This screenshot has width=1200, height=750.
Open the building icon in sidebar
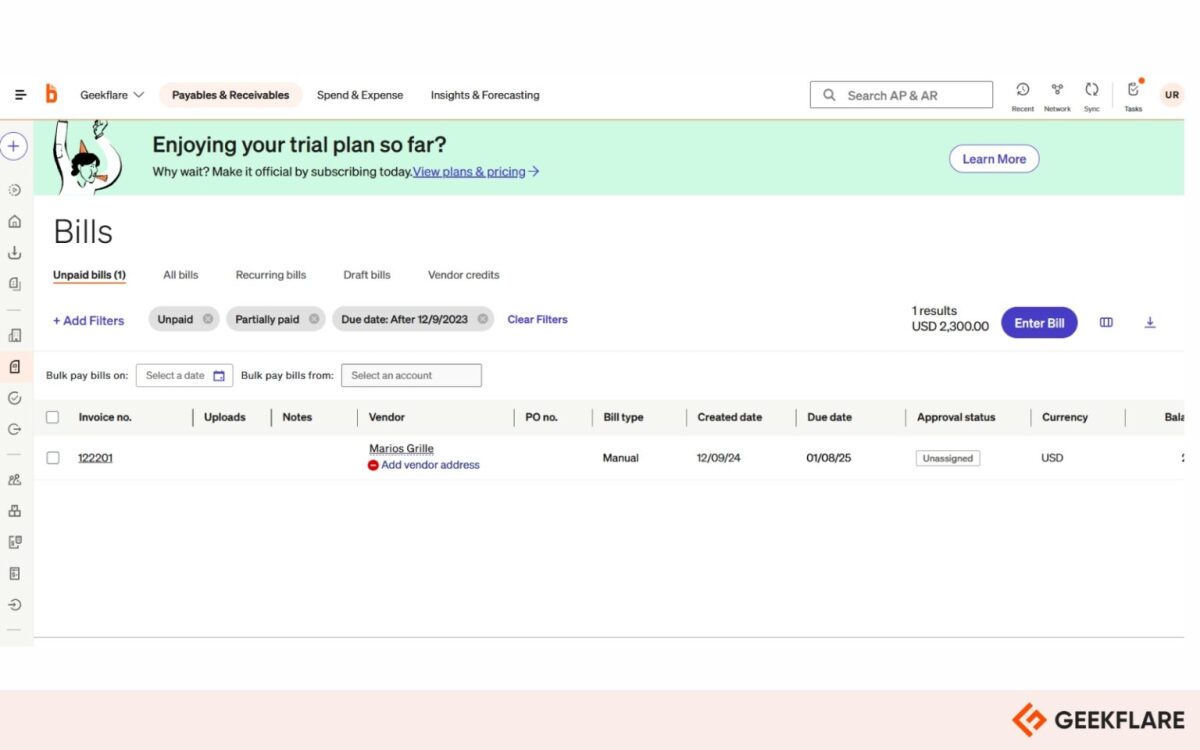(x=14, y=335)
